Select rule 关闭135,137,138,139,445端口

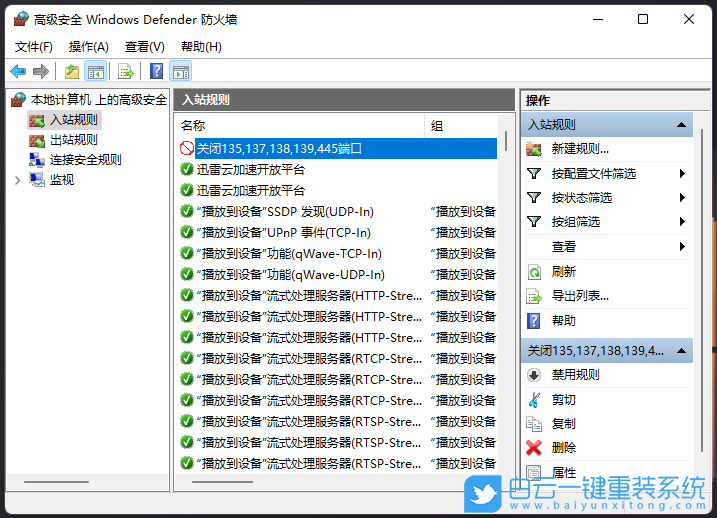pos(338,149)
